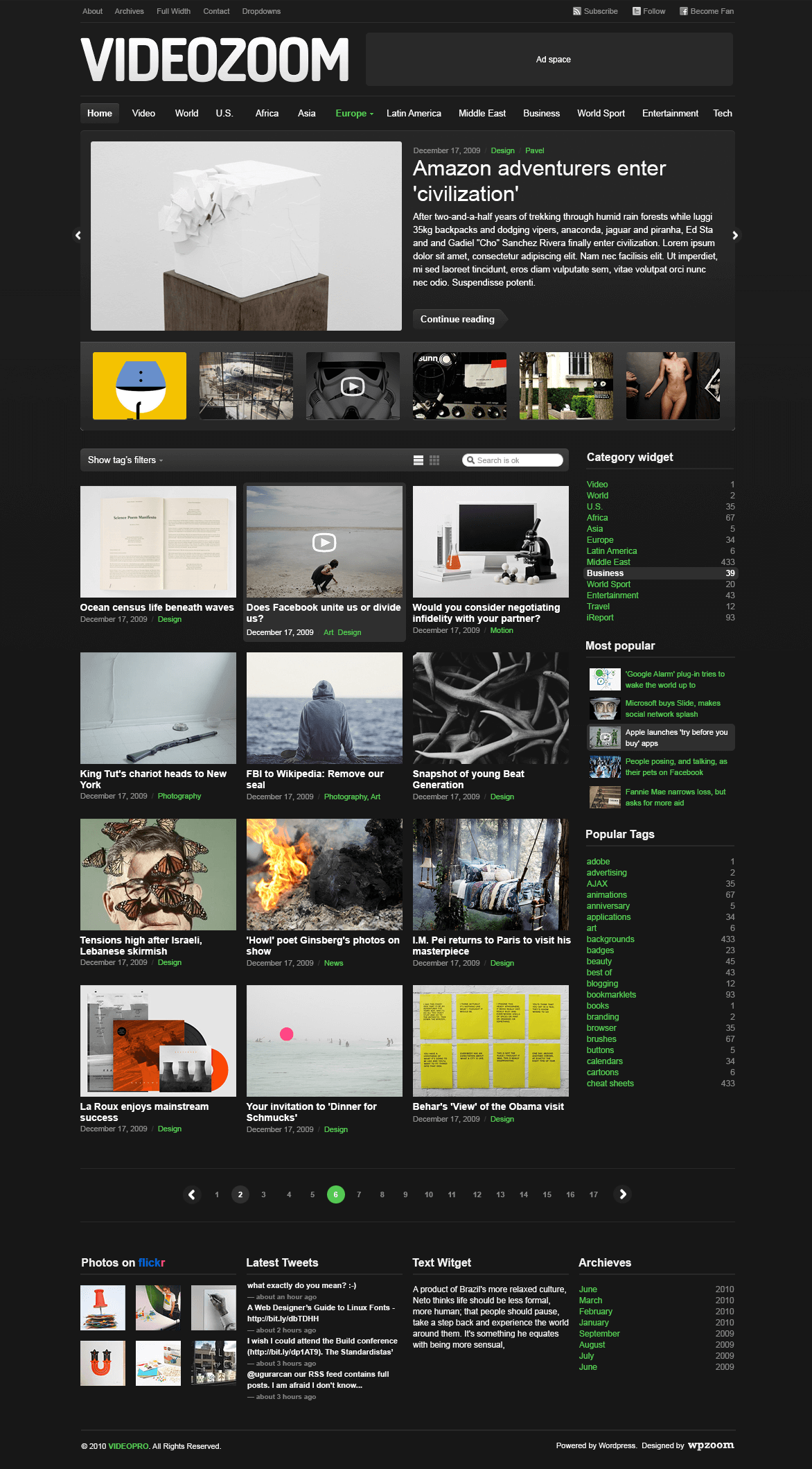Open the building with trees thumbnail
The width and height of the screenshot is (812, 1469).
pos(566,386)
